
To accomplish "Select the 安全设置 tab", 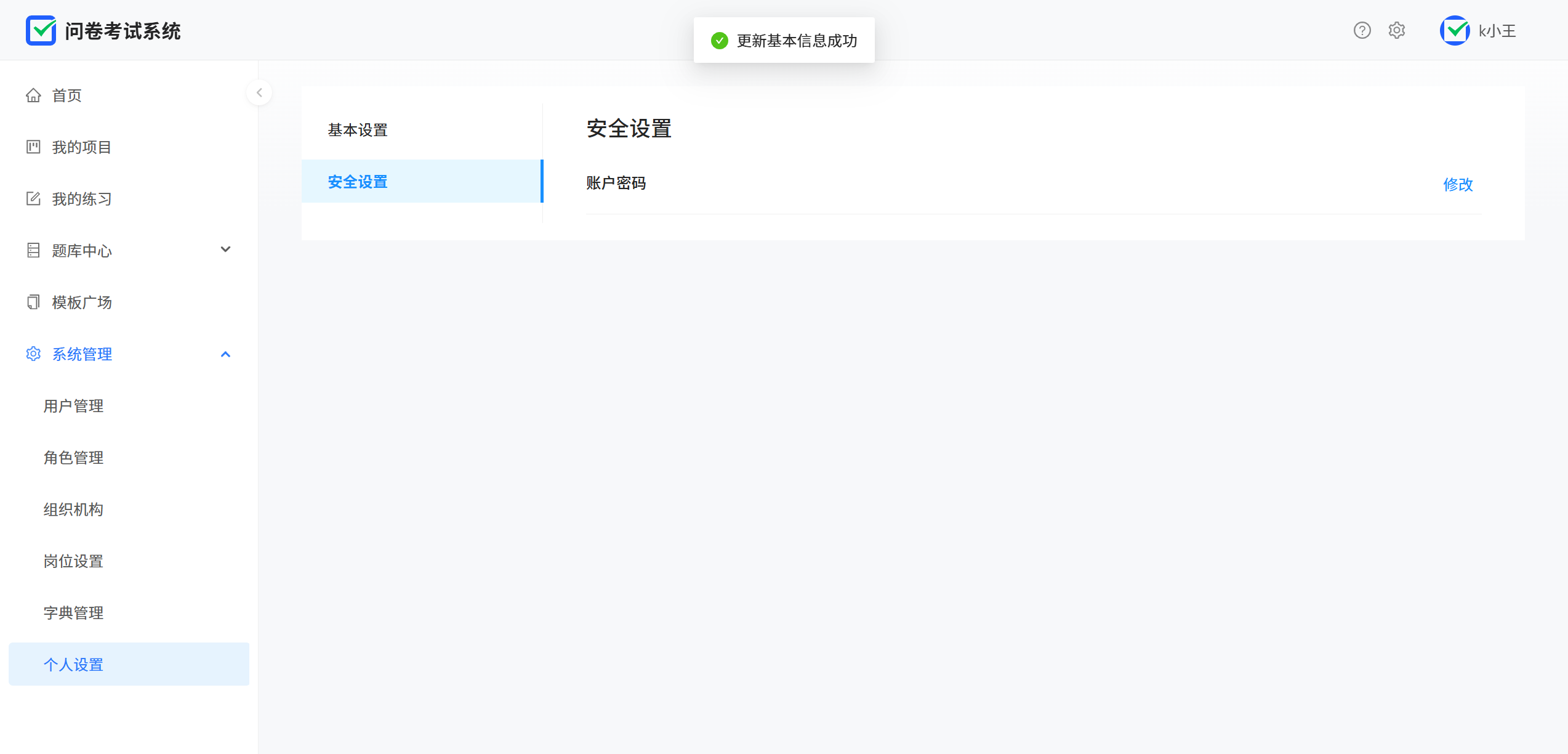I will tap(358, 182).
